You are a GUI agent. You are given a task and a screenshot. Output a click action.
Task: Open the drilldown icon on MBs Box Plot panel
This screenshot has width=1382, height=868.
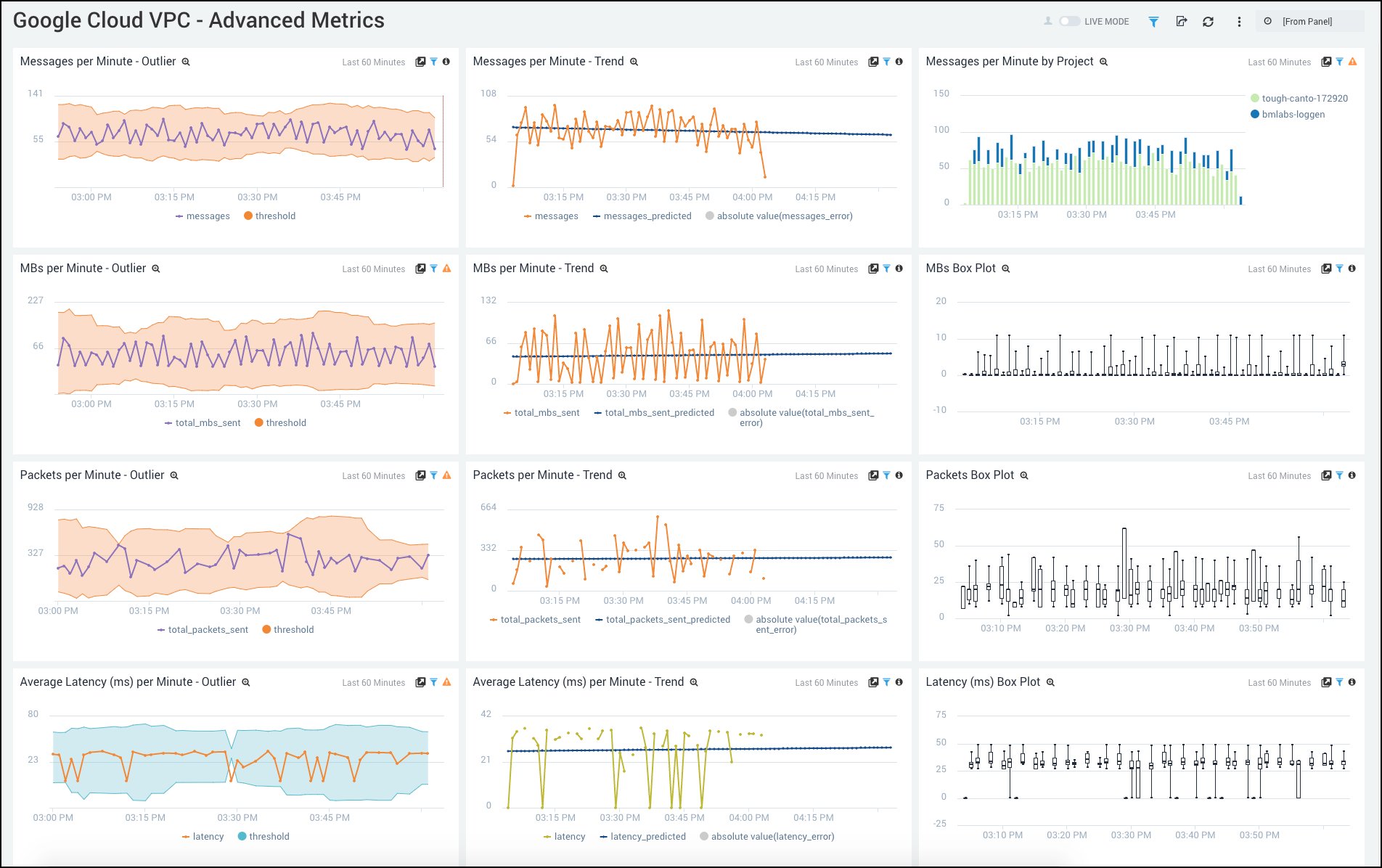pyautogui.click(x=1327, y=269)
